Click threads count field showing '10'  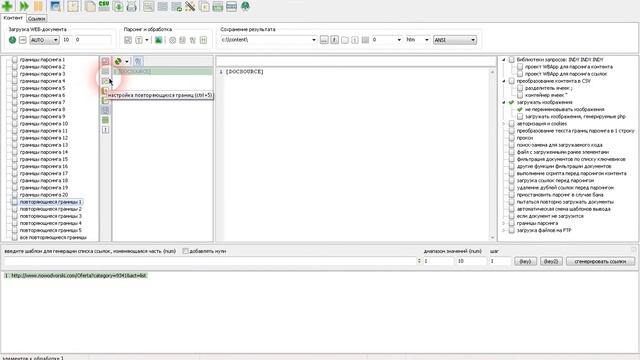pyautogui.click(x=66, y=40)
